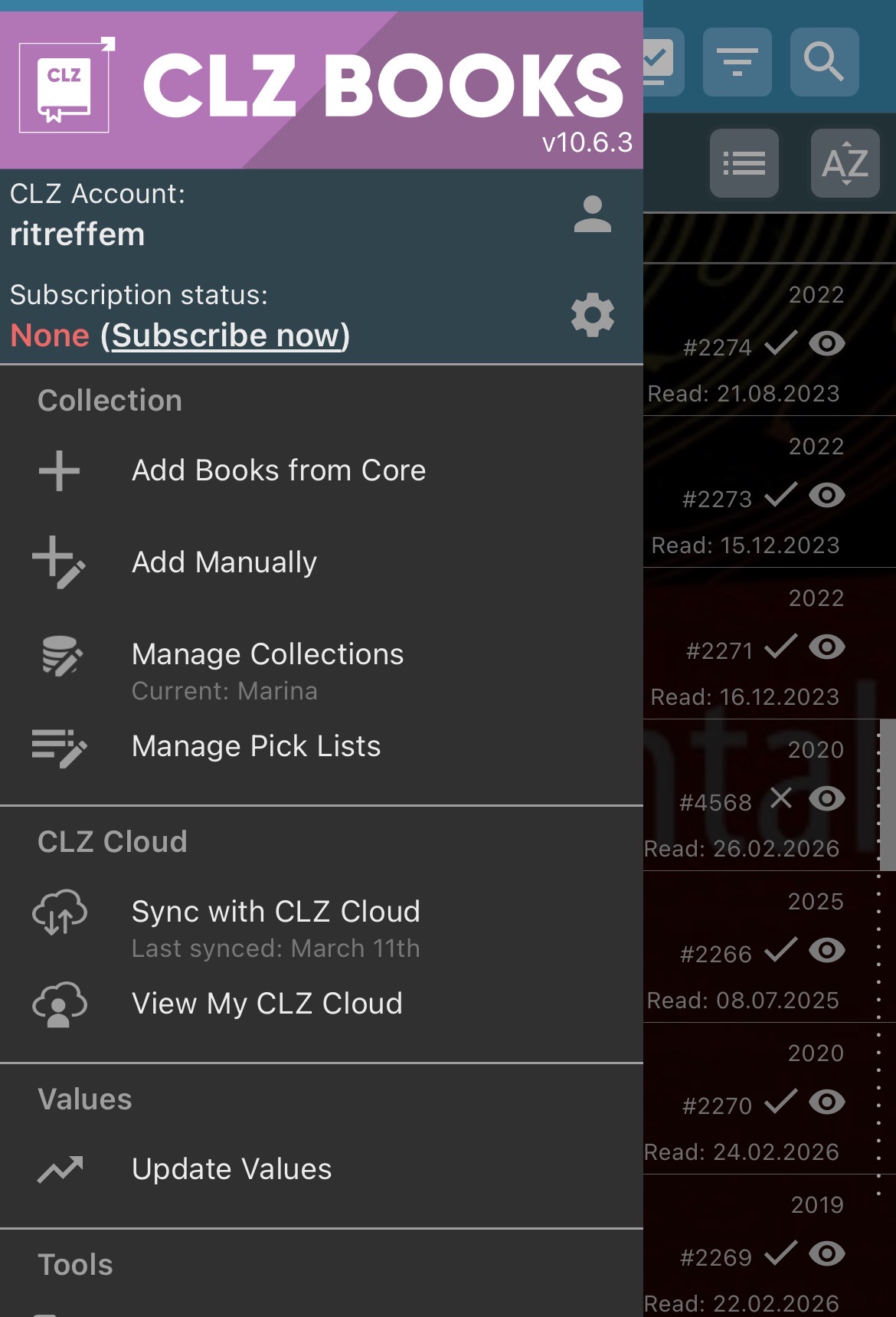Open the search magnifier
Screen dimensions: 896x1317
[823, 62]
